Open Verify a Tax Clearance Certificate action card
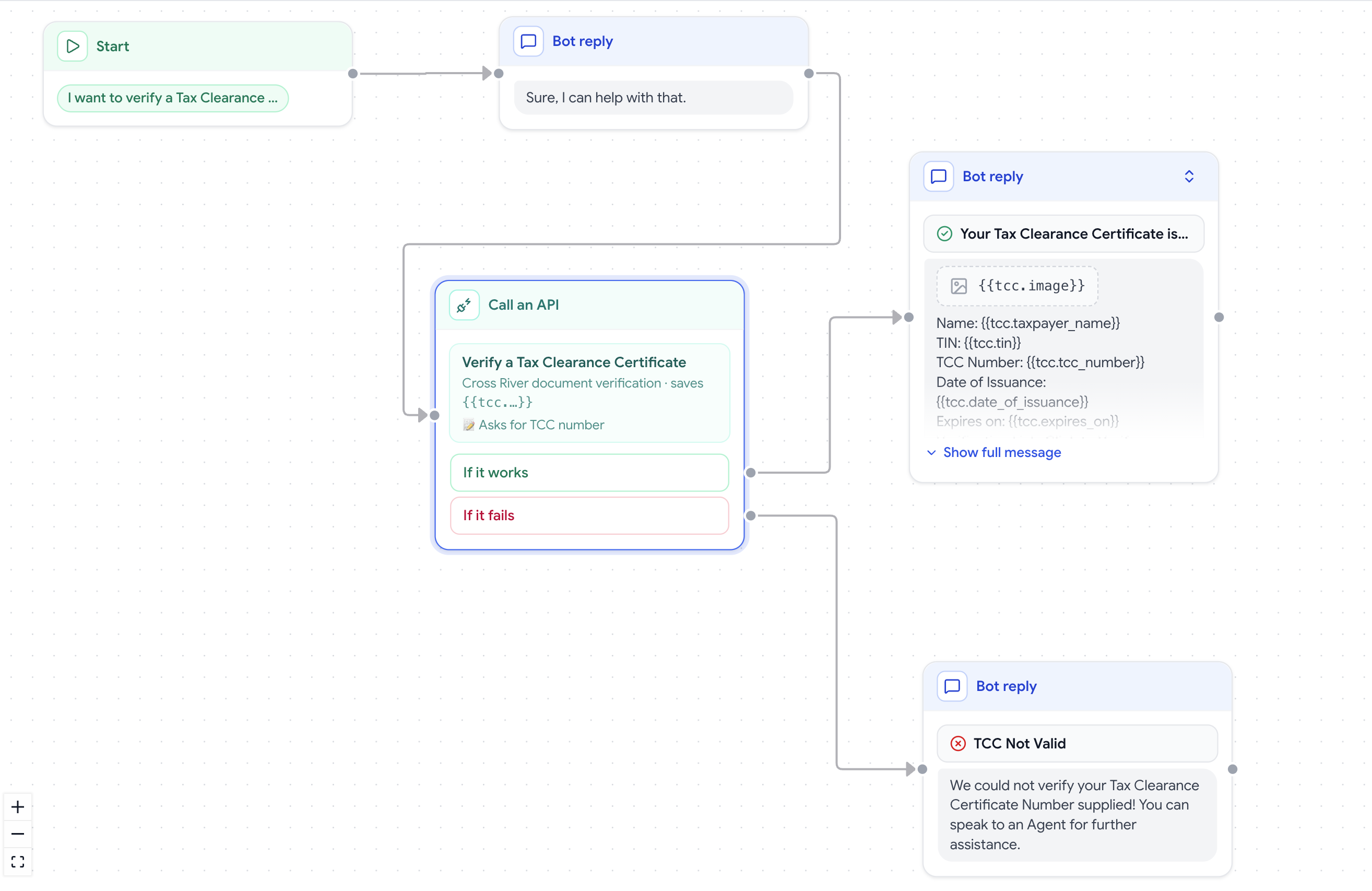The height and width of the screenshot is (891, 1372). coord(589,393)
